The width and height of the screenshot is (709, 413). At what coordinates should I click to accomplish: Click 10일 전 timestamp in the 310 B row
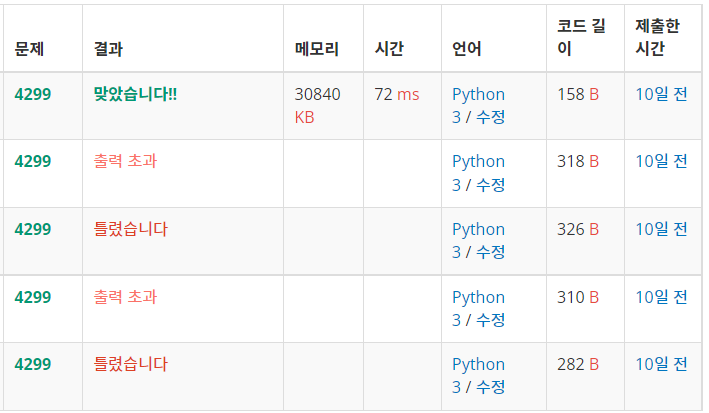click(x=662, y=297)
